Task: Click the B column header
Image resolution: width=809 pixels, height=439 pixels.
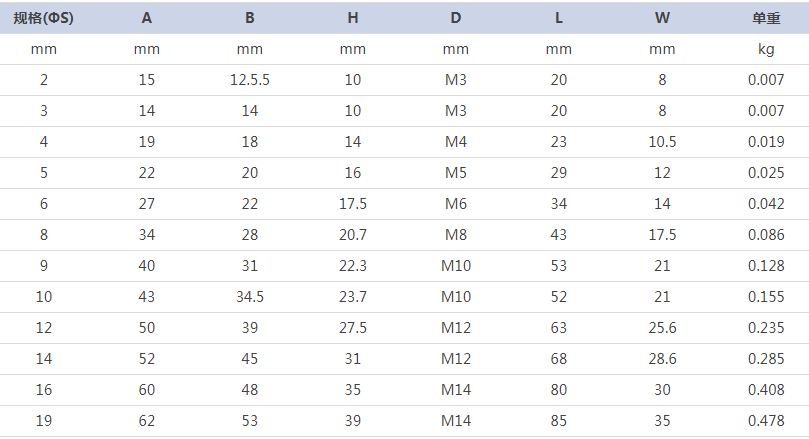Action: 250,18
